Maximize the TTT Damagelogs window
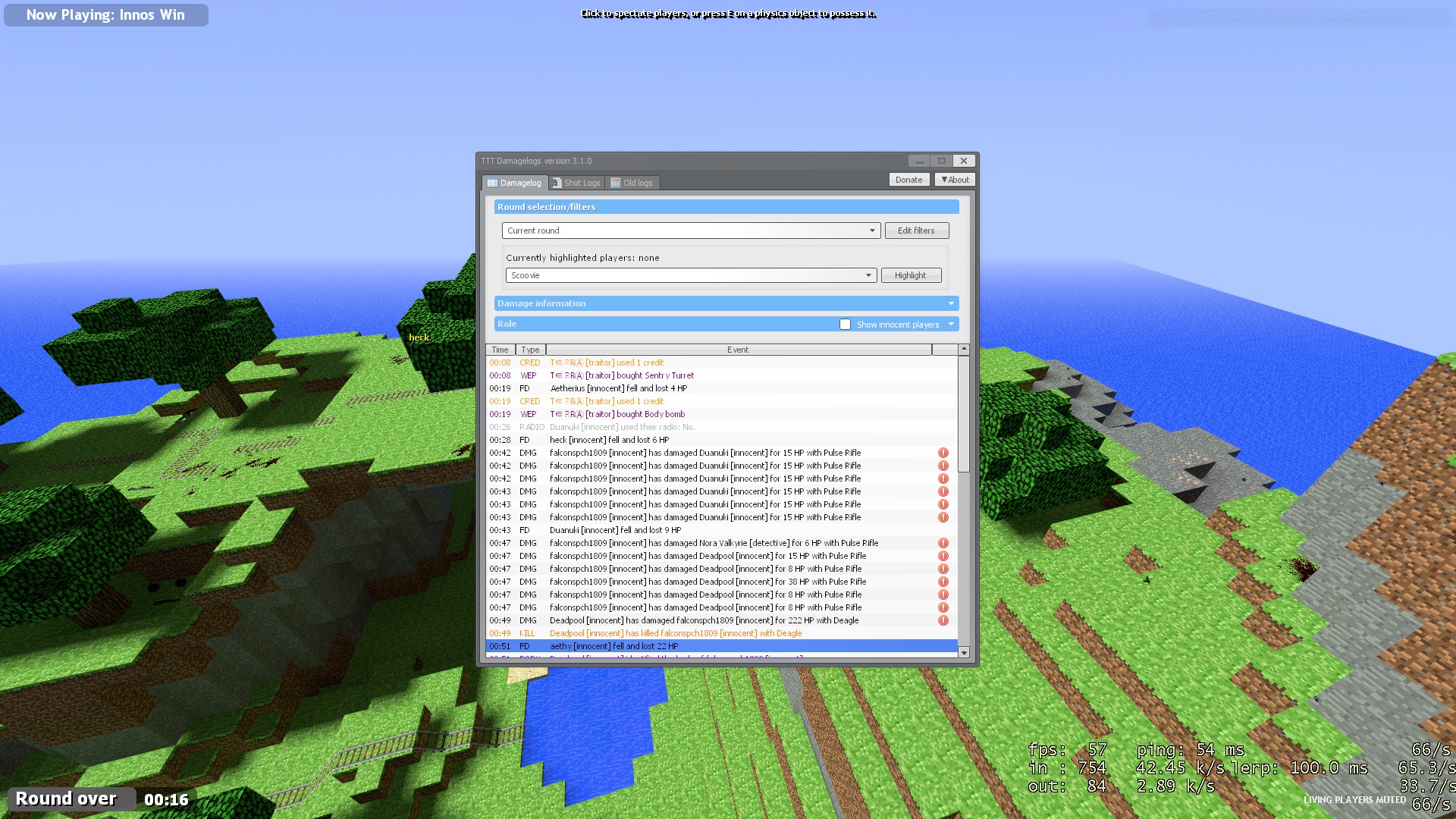 click(x=941, y=161)
